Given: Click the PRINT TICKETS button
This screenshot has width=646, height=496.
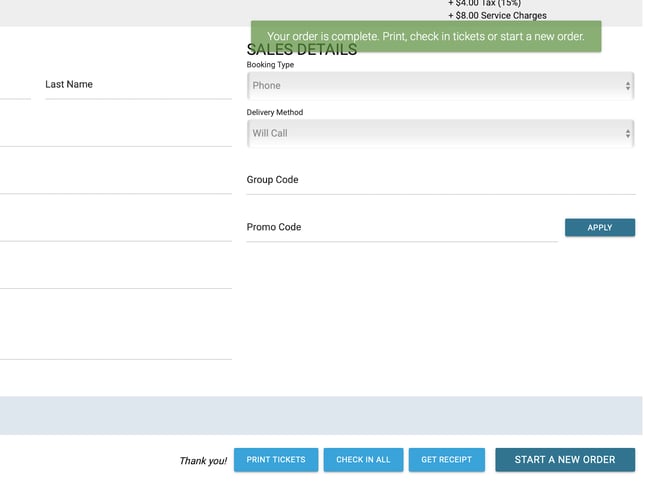Looking at the screenshot, I should tap(276, 460).
